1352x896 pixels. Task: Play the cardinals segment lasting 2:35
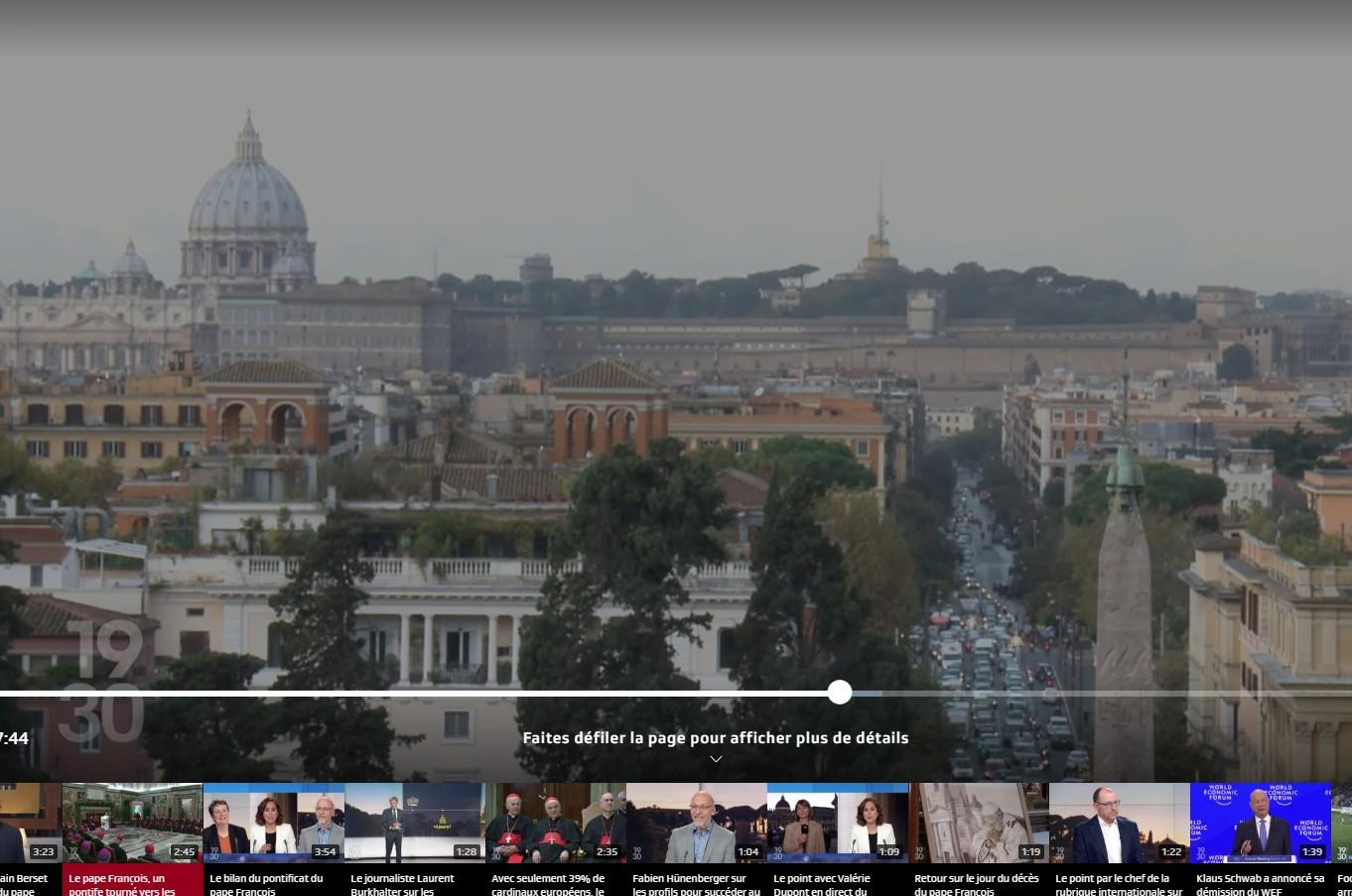555,823
